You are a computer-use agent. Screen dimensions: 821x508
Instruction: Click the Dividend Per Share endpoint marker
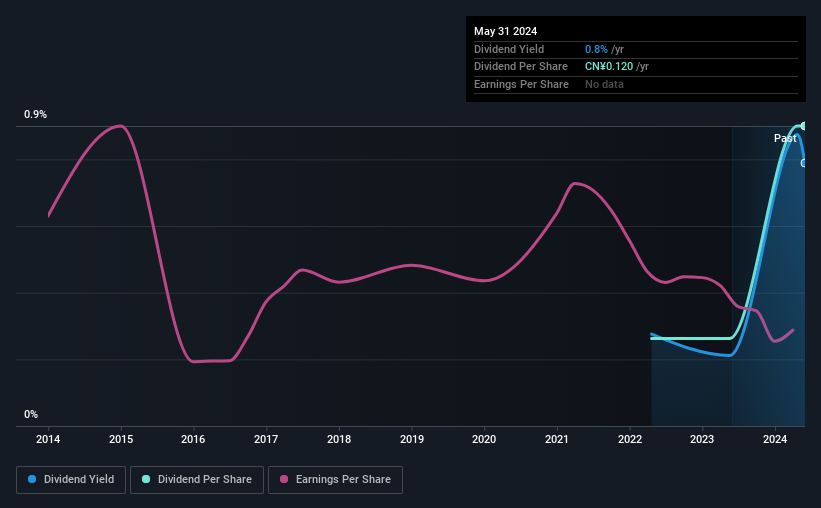pos(803,126)
